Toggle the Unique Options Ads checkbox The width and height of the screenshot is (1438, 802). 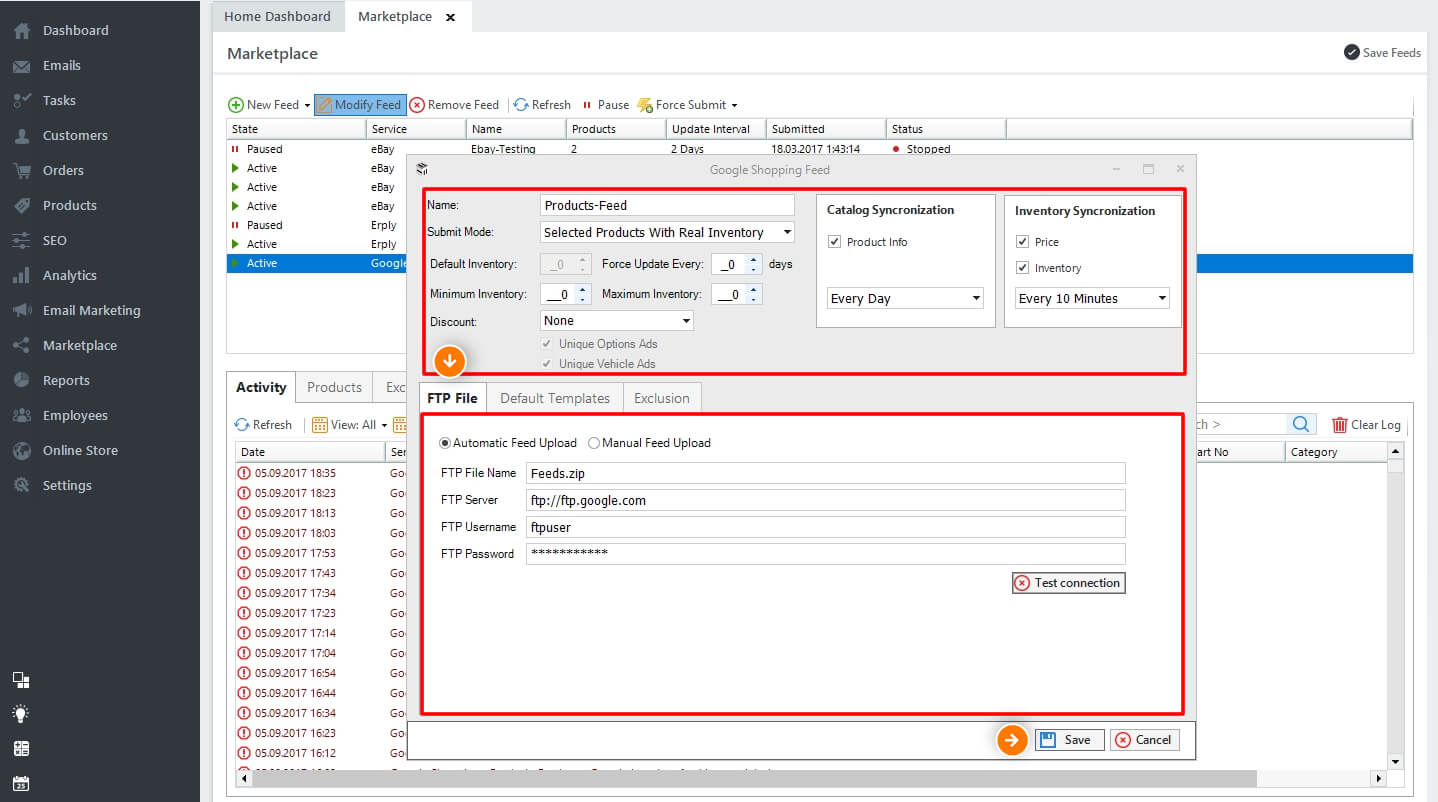(546, 344)
